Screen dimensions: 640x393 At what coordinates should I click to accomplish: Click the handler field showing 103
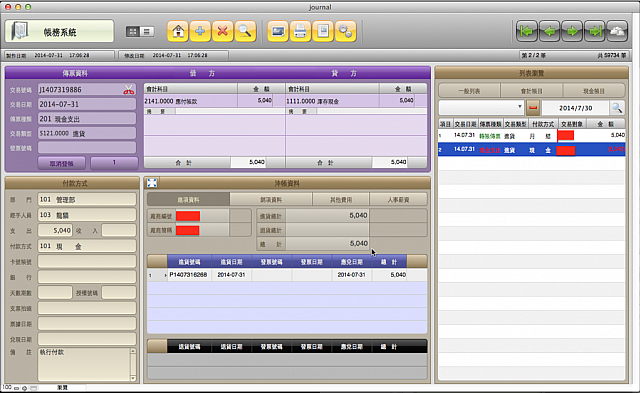[x=87, y=215]
